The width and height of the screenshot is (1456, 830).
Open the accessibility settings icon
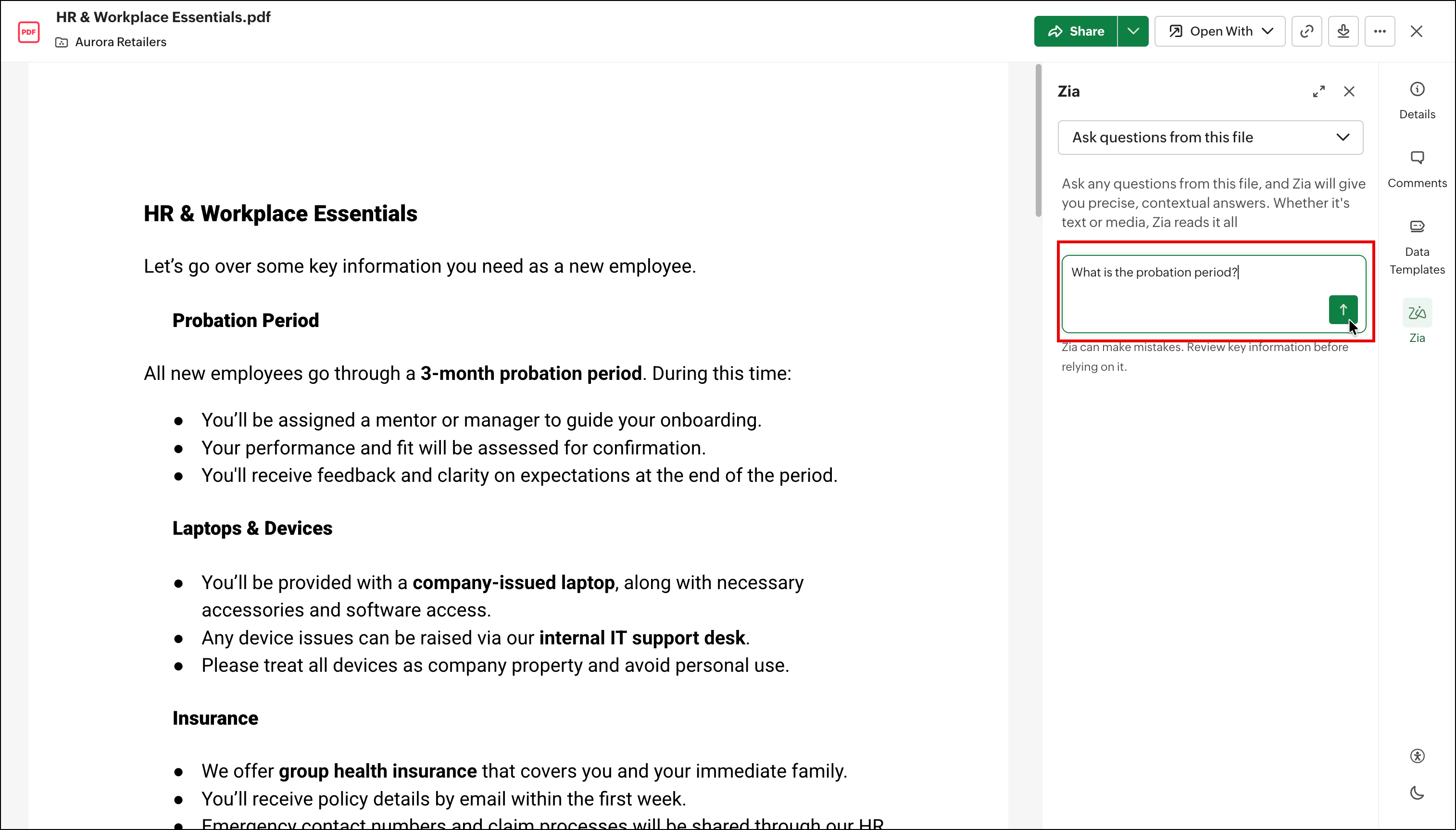point(1417,756)
